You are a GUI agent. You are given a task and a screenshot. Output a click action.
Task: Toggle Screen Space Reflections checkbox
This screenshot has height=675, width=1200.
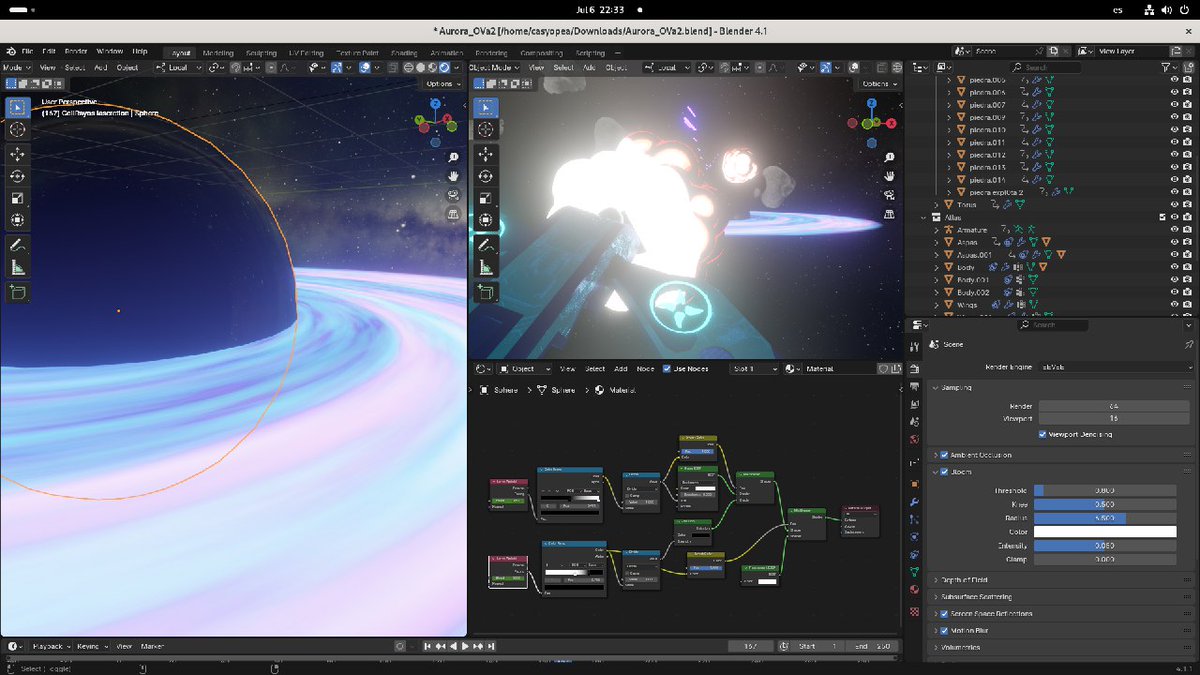coord(945,614)
